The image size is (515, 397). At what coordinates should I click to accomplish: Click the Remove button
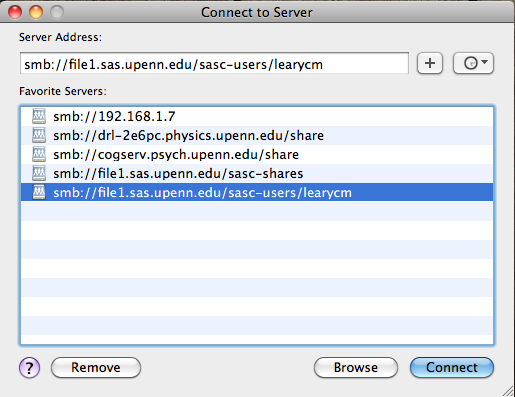tap(96, 367)
